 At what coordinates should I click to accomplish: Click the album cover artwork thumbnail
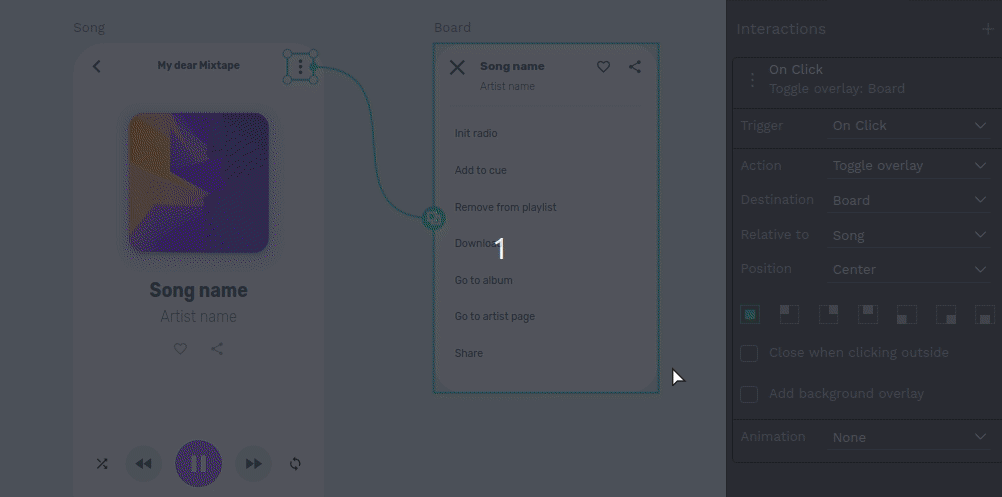coord(199,182)
